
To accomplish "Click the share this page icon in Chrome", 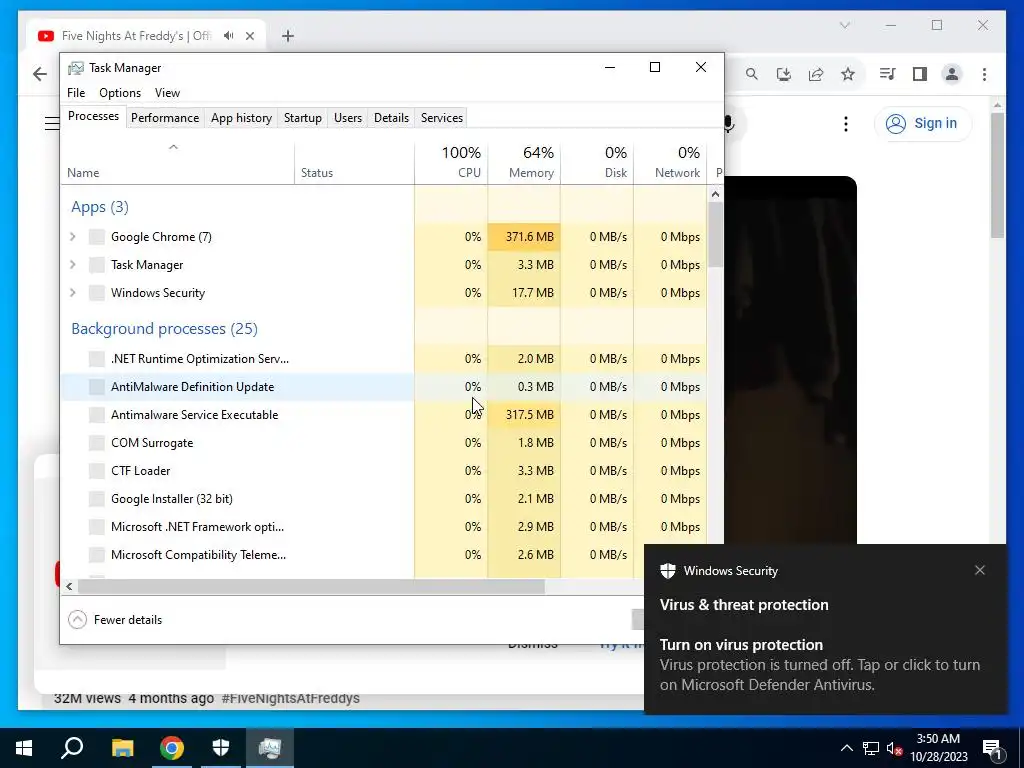I will [816, 74].
